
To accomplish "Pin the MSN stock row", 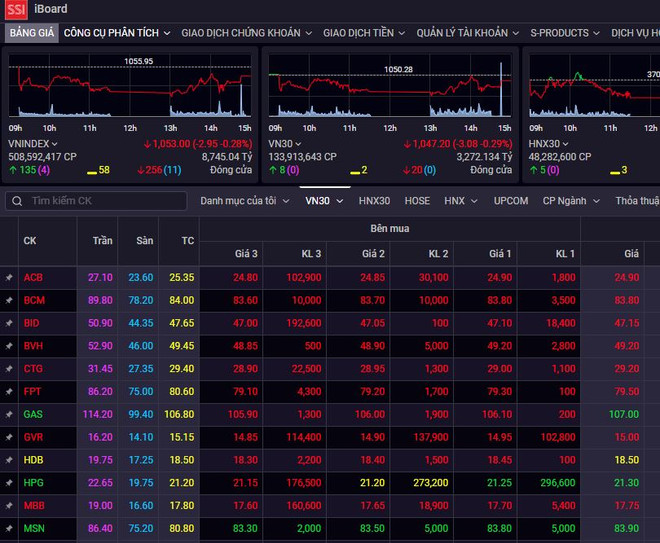I will (9, 529).
